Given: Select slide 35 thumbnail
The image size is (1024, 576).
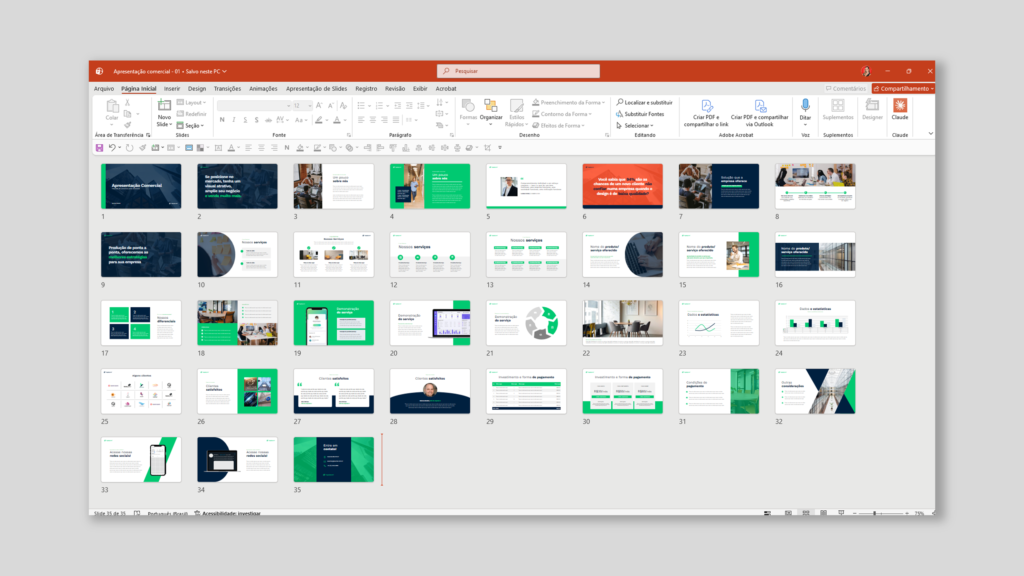Looking at the screenshot, I should pyautogui.click(x=334, y=460).
